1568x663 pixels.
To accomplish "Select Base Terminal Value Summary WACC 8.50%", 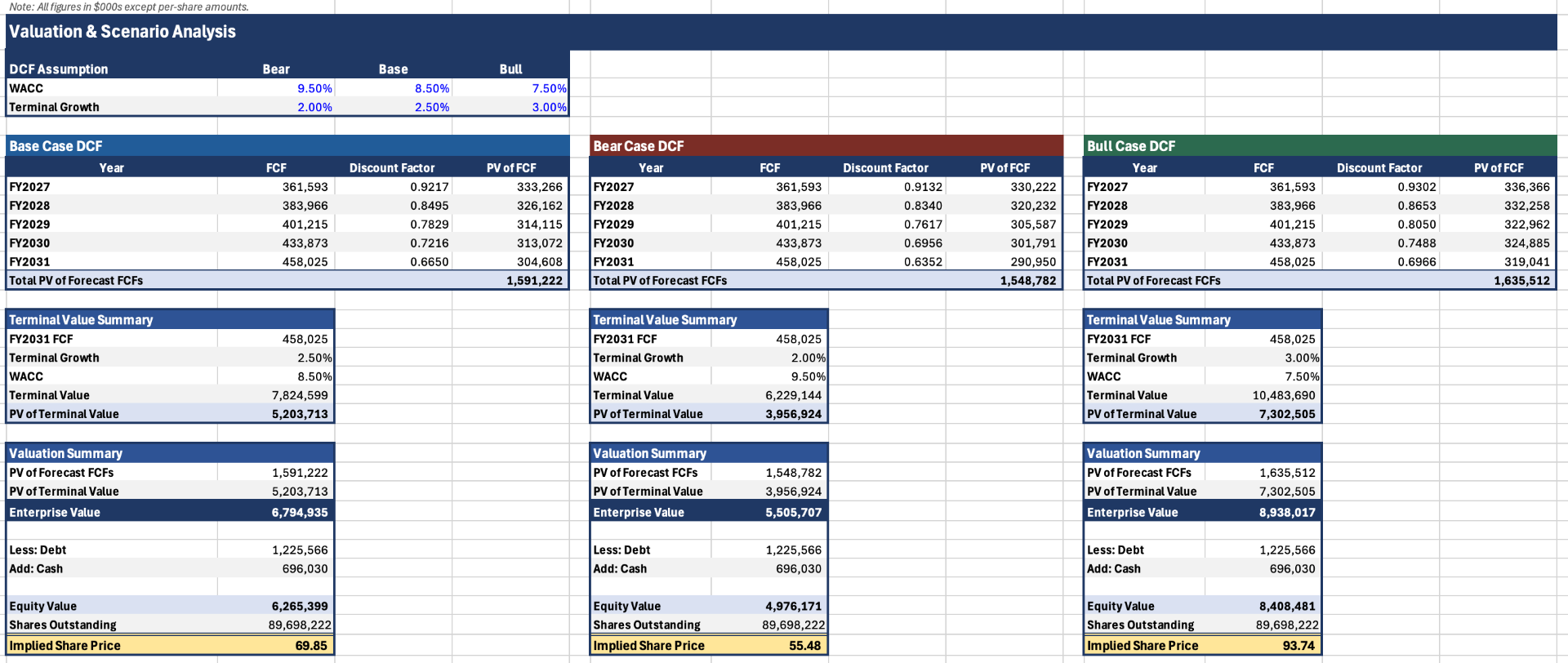I will coord(314,376).
